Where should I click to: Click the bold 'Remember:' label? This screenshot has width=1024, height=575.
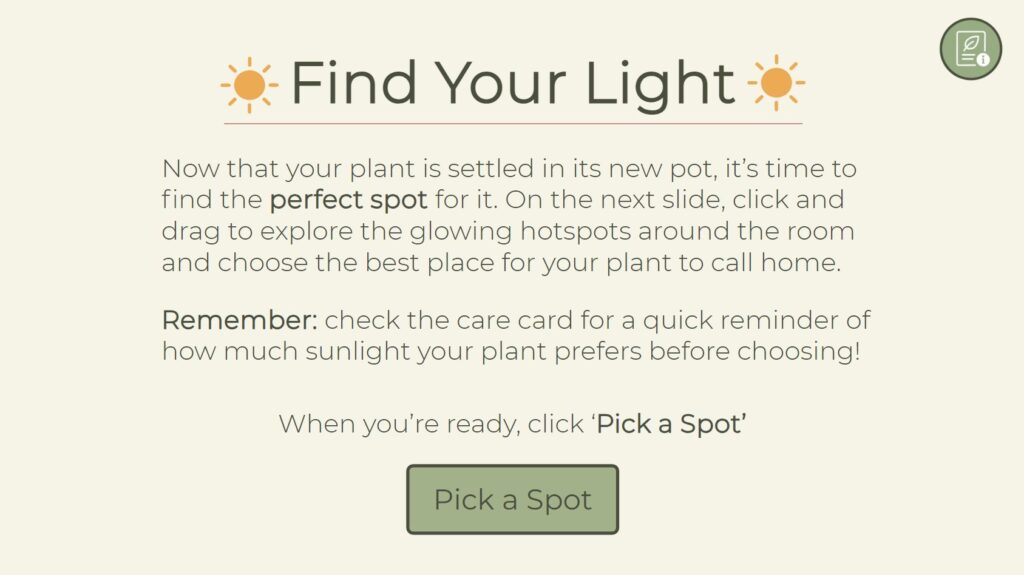(239, 321)
